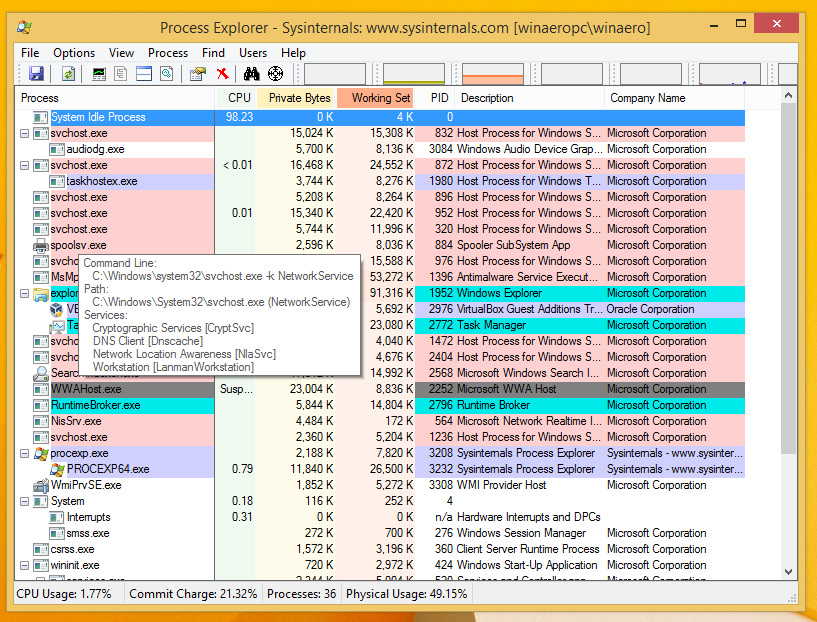Screen dimensions: 817x622
Task: Open Properties via the toolbar icon
Action: [x=197, y=74]
